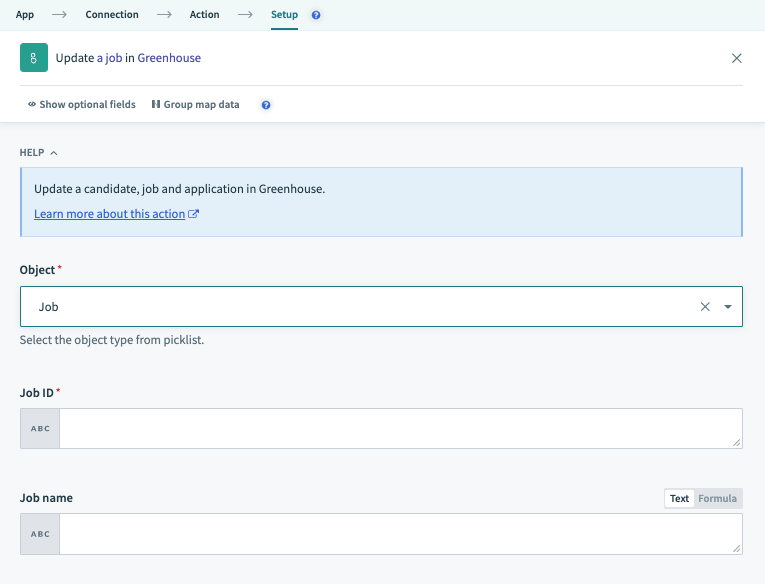Toggle Group map data
Screen dimensions: 765x584
tap(196, 105)
